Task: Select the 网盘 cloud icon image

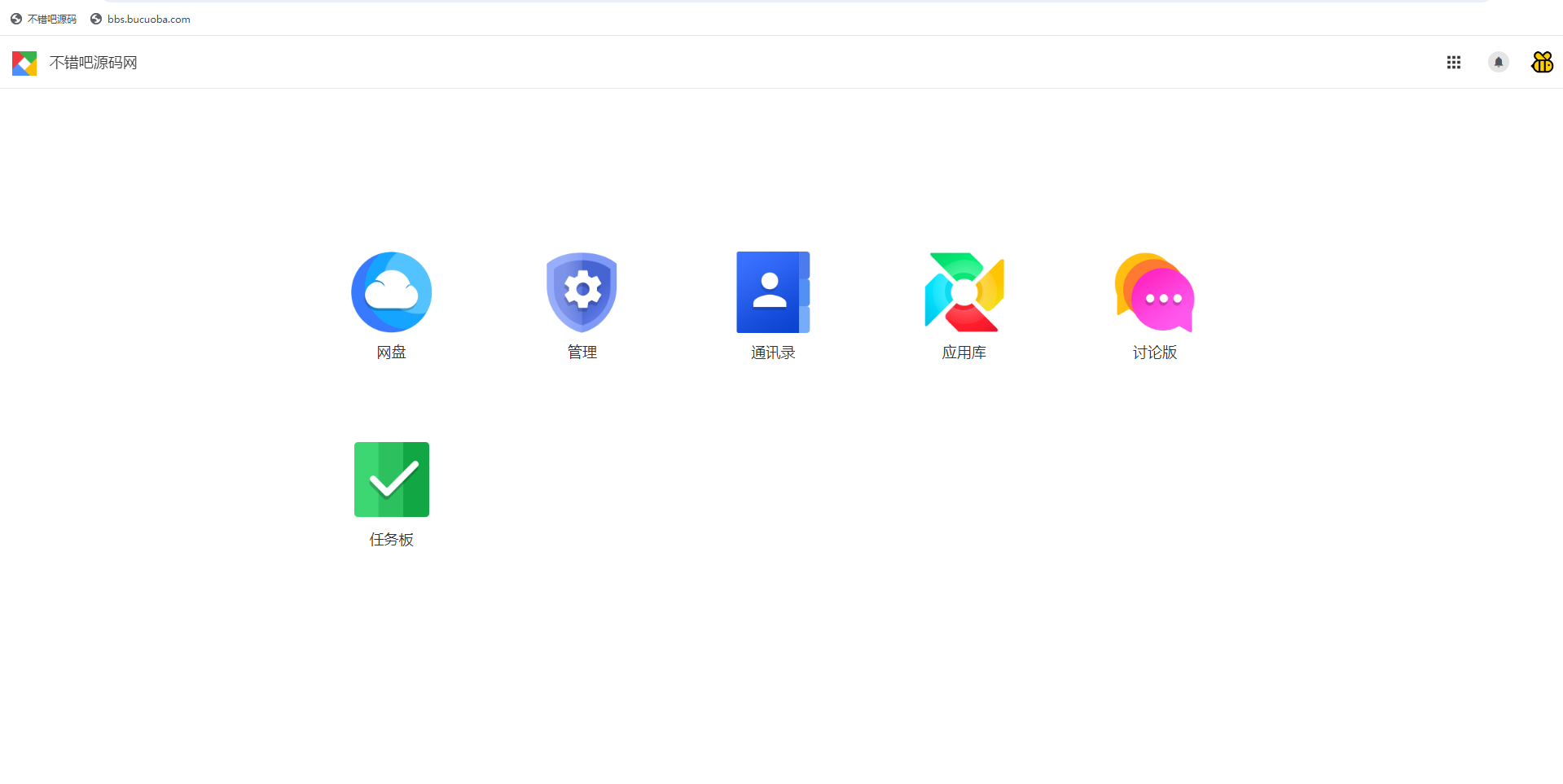Action: pyautogui.click(x=391, y=291)
